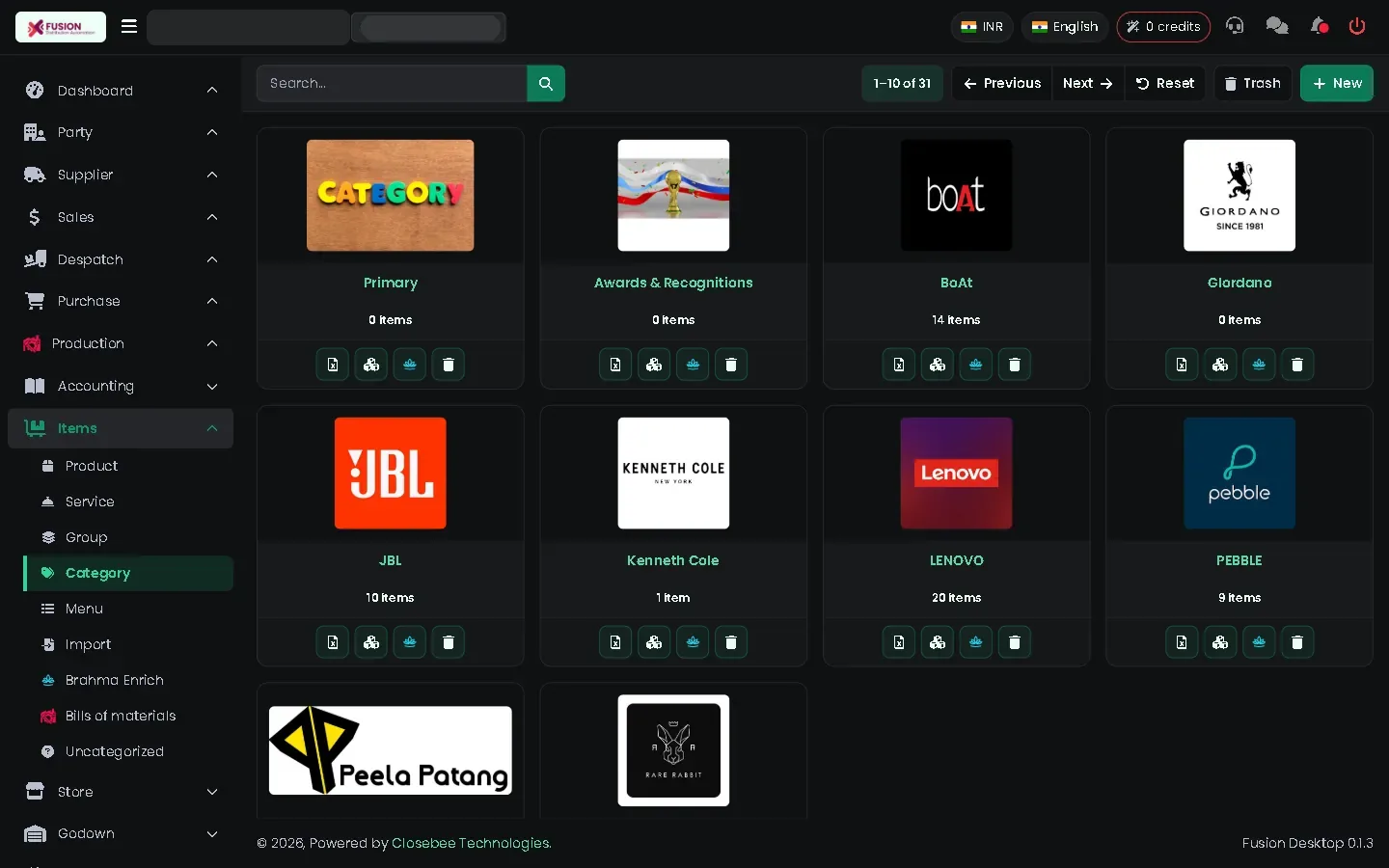Expand the Party sidebar section

121,132
